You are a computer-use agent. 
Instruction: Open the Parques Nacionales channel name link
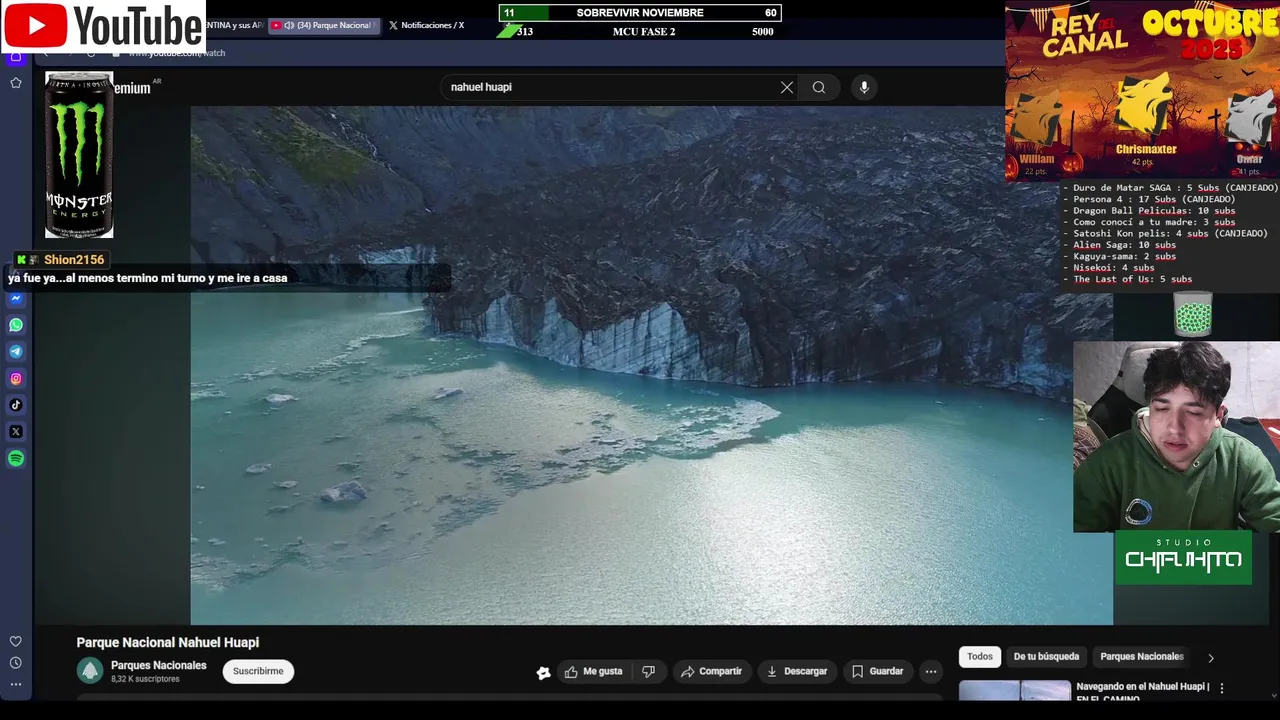click(x=158, y=665)
